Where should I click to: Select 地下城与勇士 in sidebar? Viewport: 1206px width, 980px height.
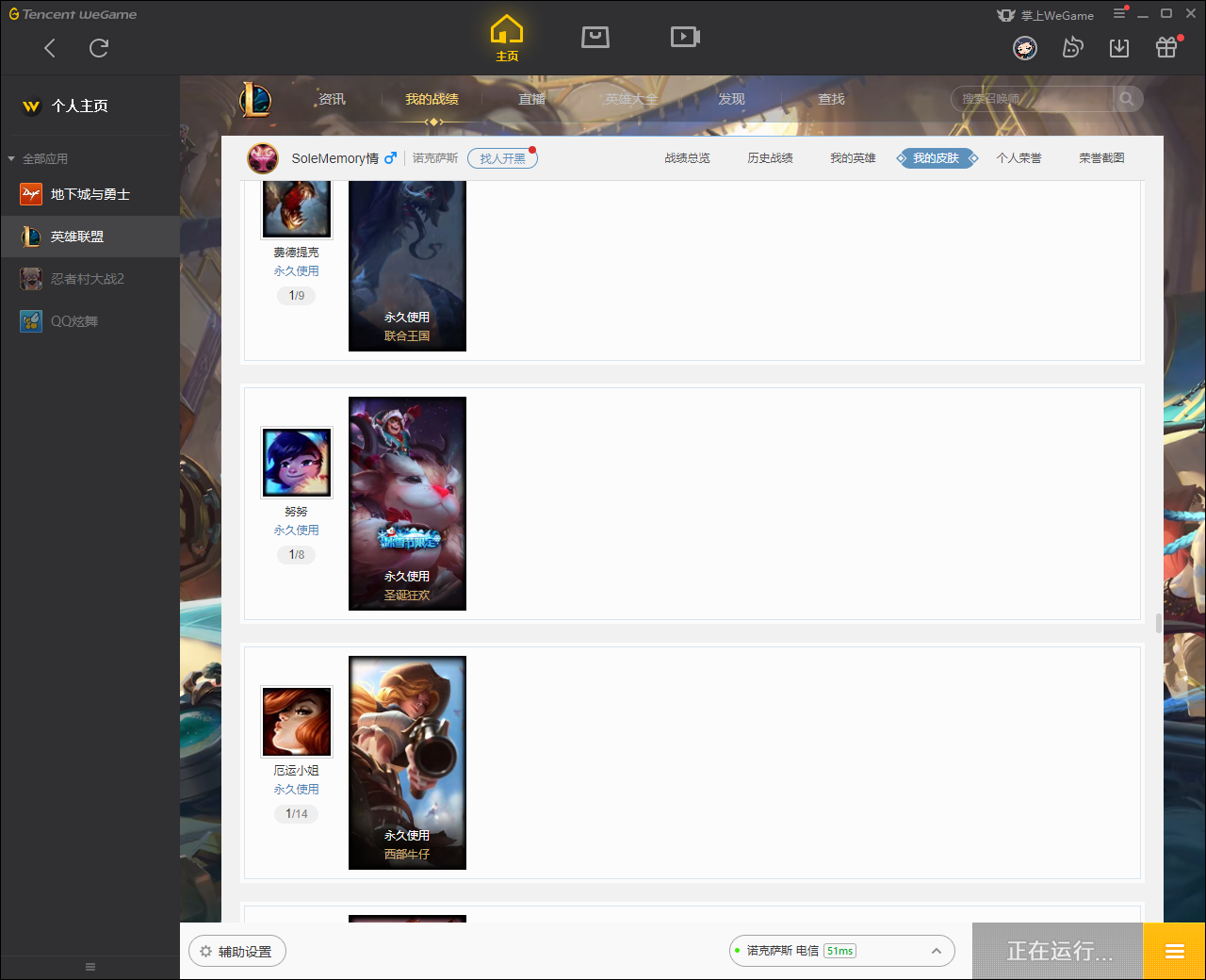pos(90,194)
